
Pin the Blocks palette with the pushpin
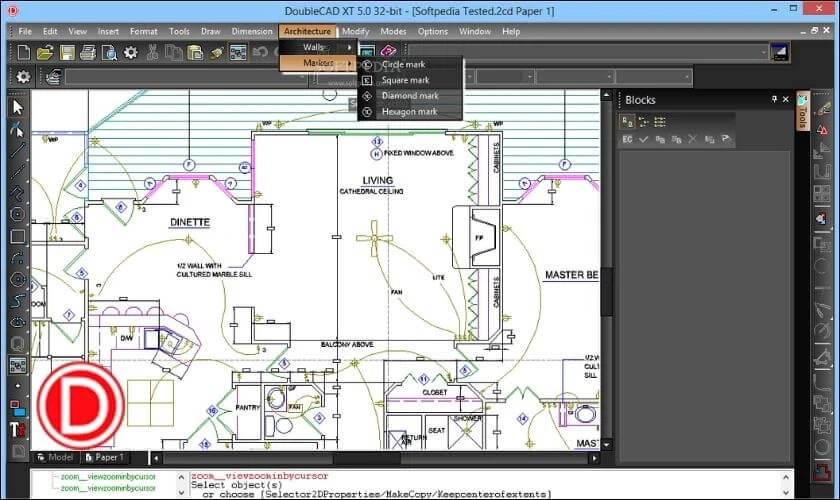(x=774, y=100)
